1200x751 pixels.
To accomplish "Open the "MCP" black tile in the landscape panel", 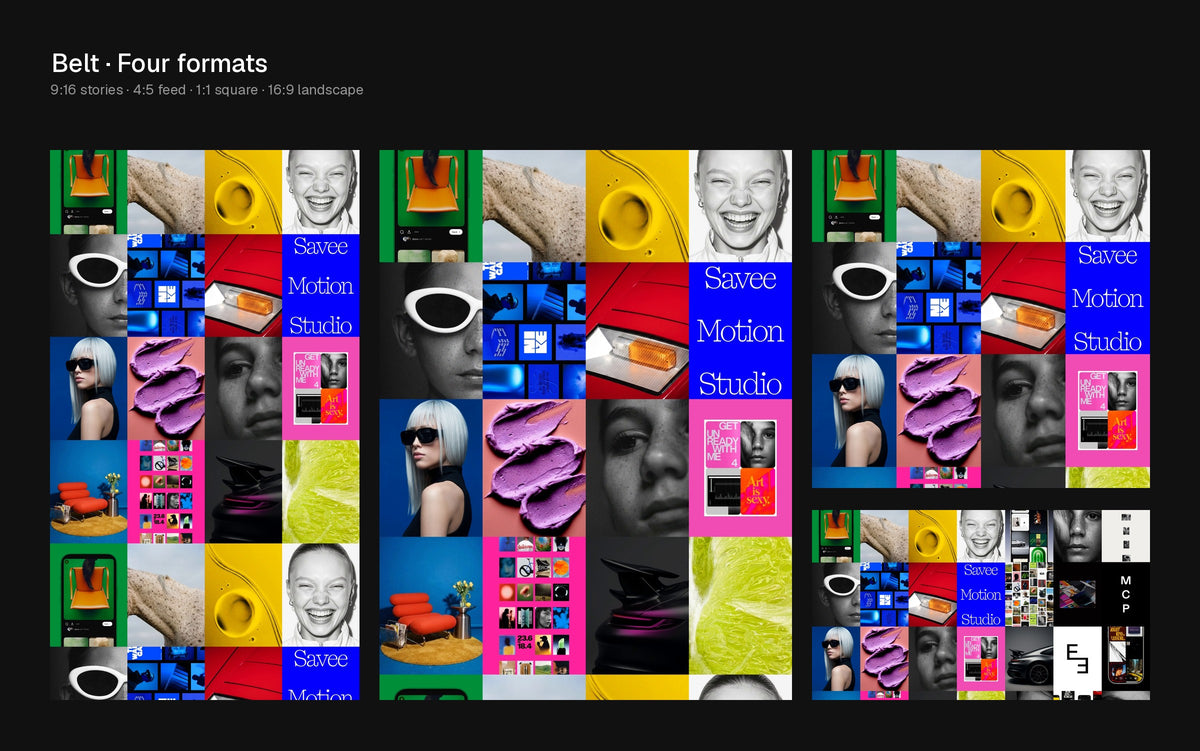I will tap(1126, 594).
